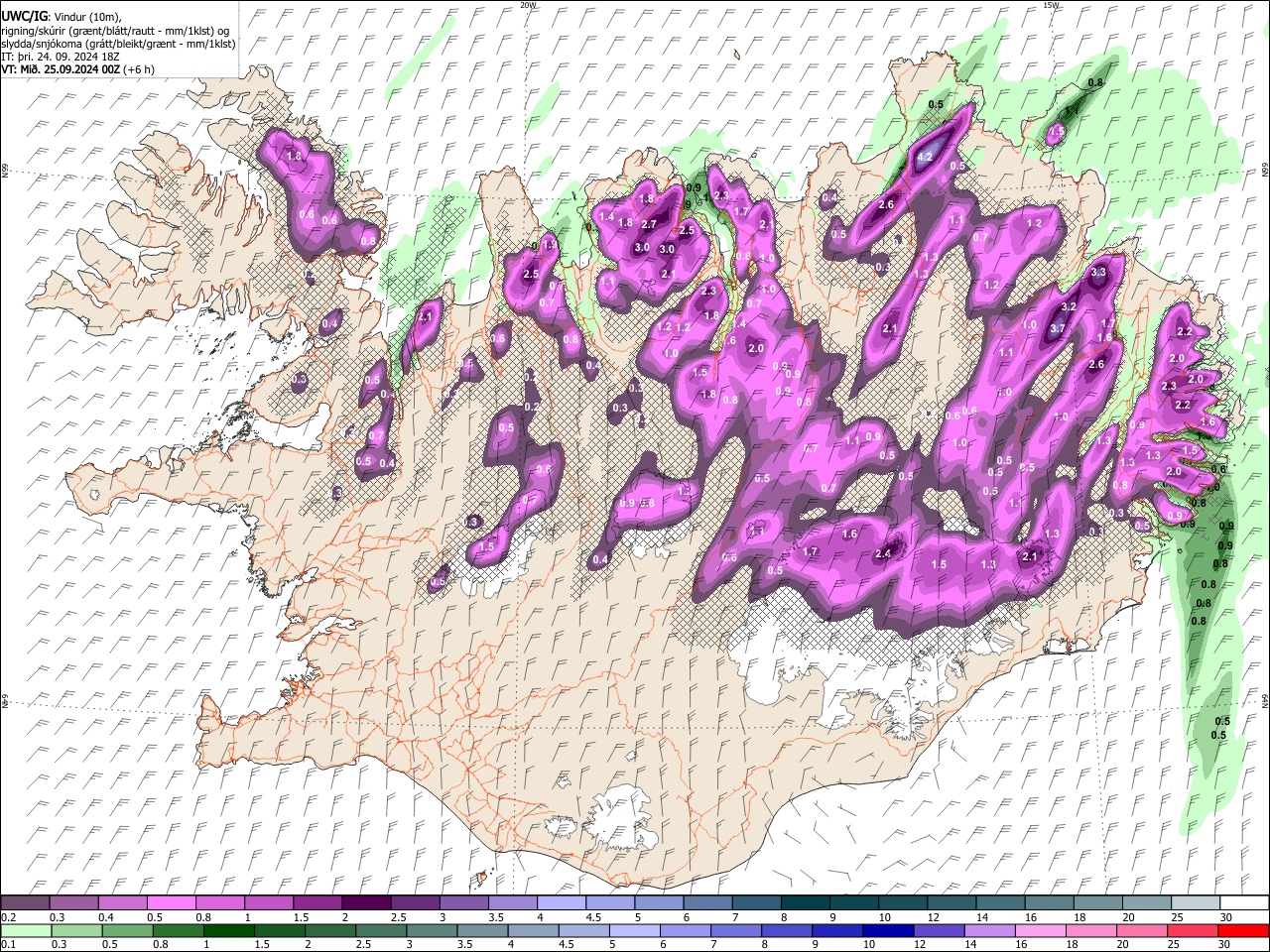Click the '3.2' precipitation value on the map
Screen dimensions: 1270x952
1070,307
